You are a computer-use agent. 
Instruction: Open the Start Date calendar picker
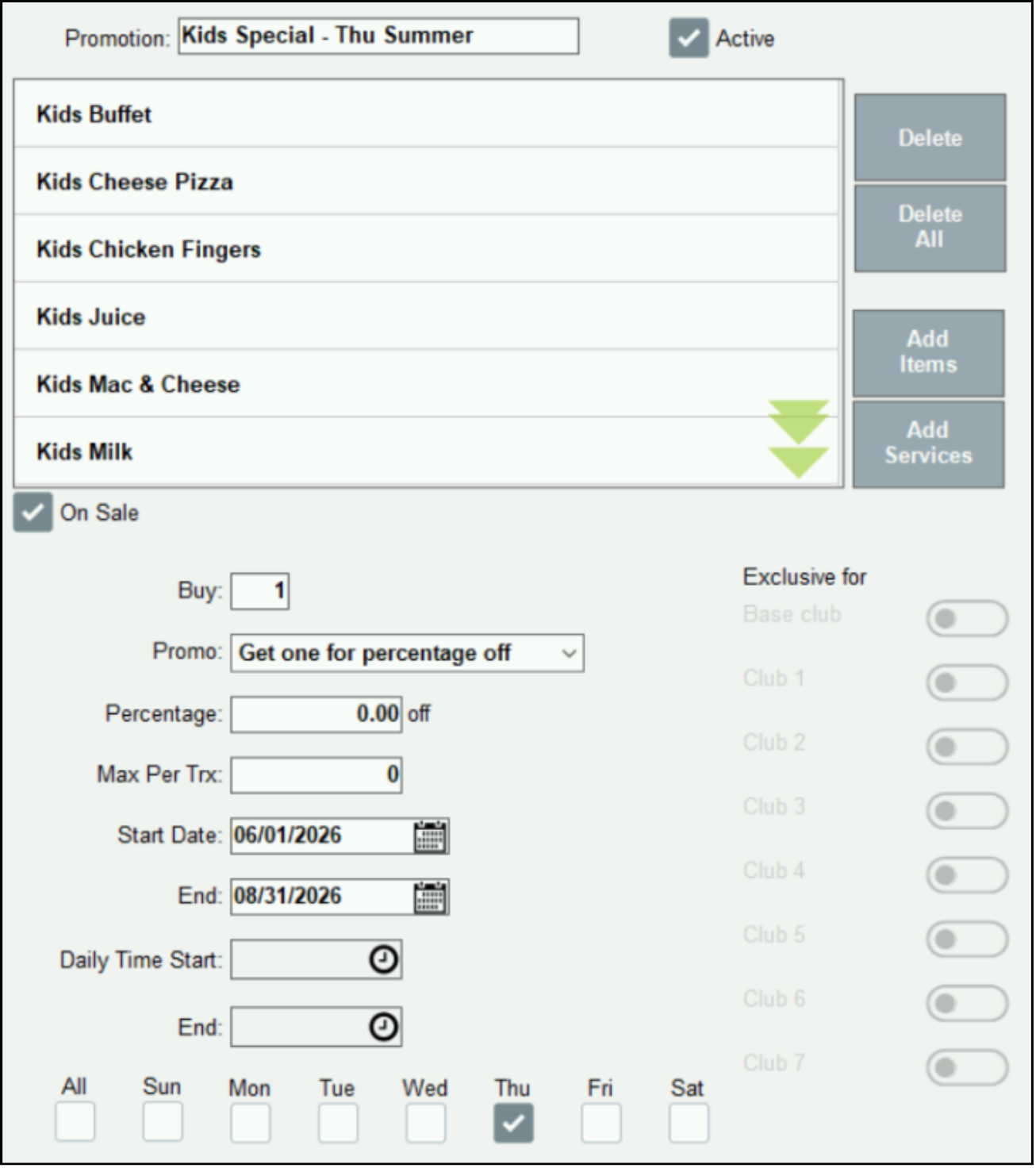pos(430,837)
